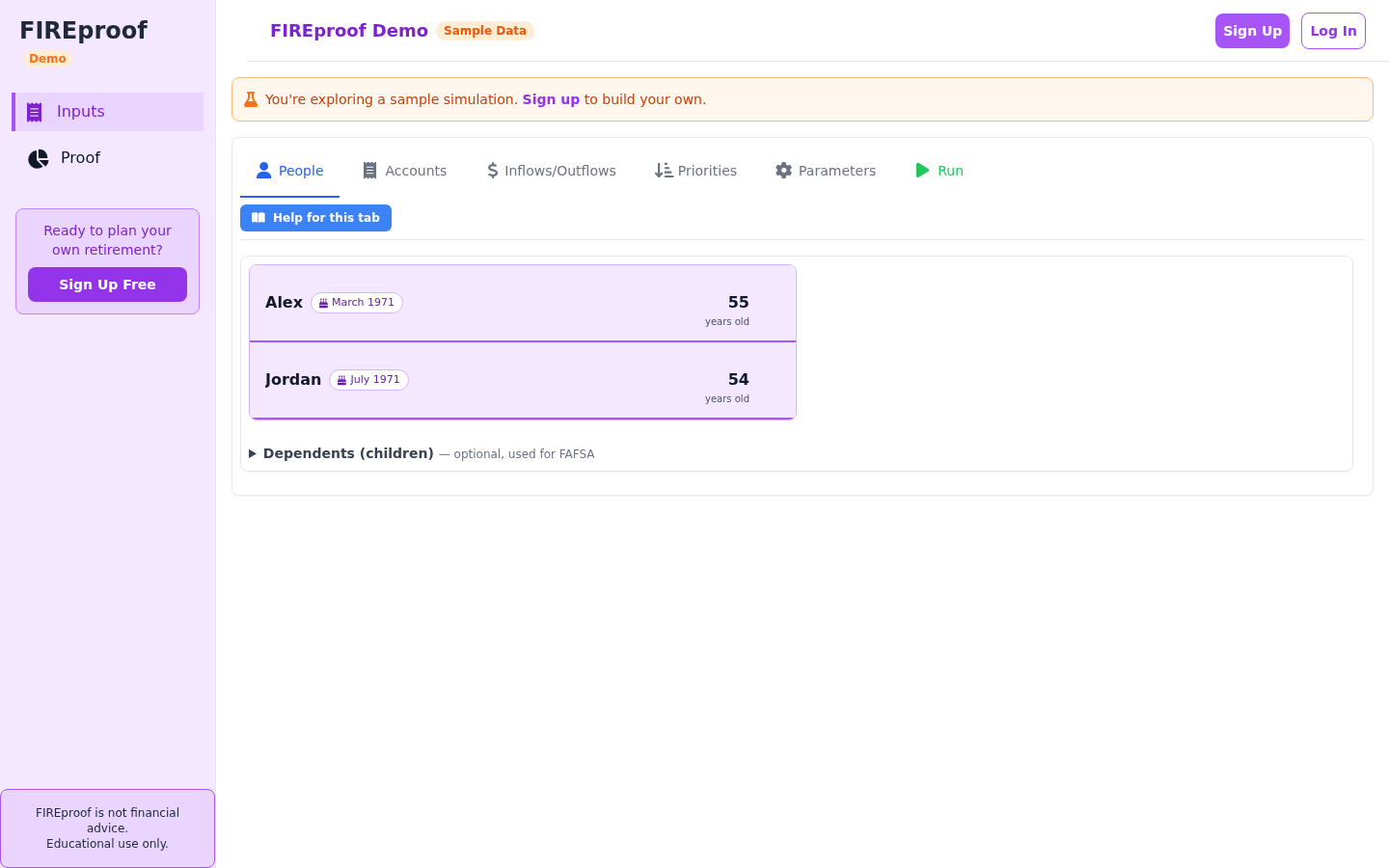The width and height of the screenshot is (1389, 868).
Task: Click the Inputs receipt icon in sidebar
Action: [x=35, y=112]
